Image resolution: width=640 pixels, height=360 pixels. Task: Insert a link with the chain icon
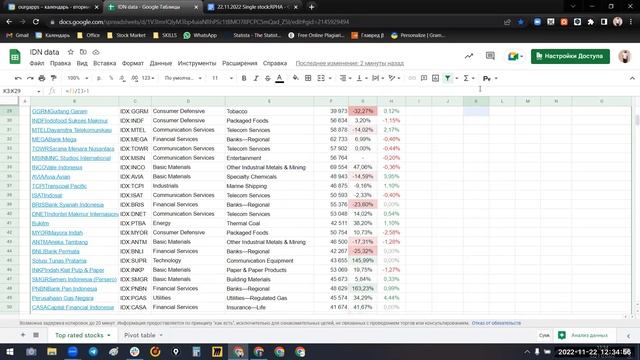pyautogui.click(x=412, y=78)
